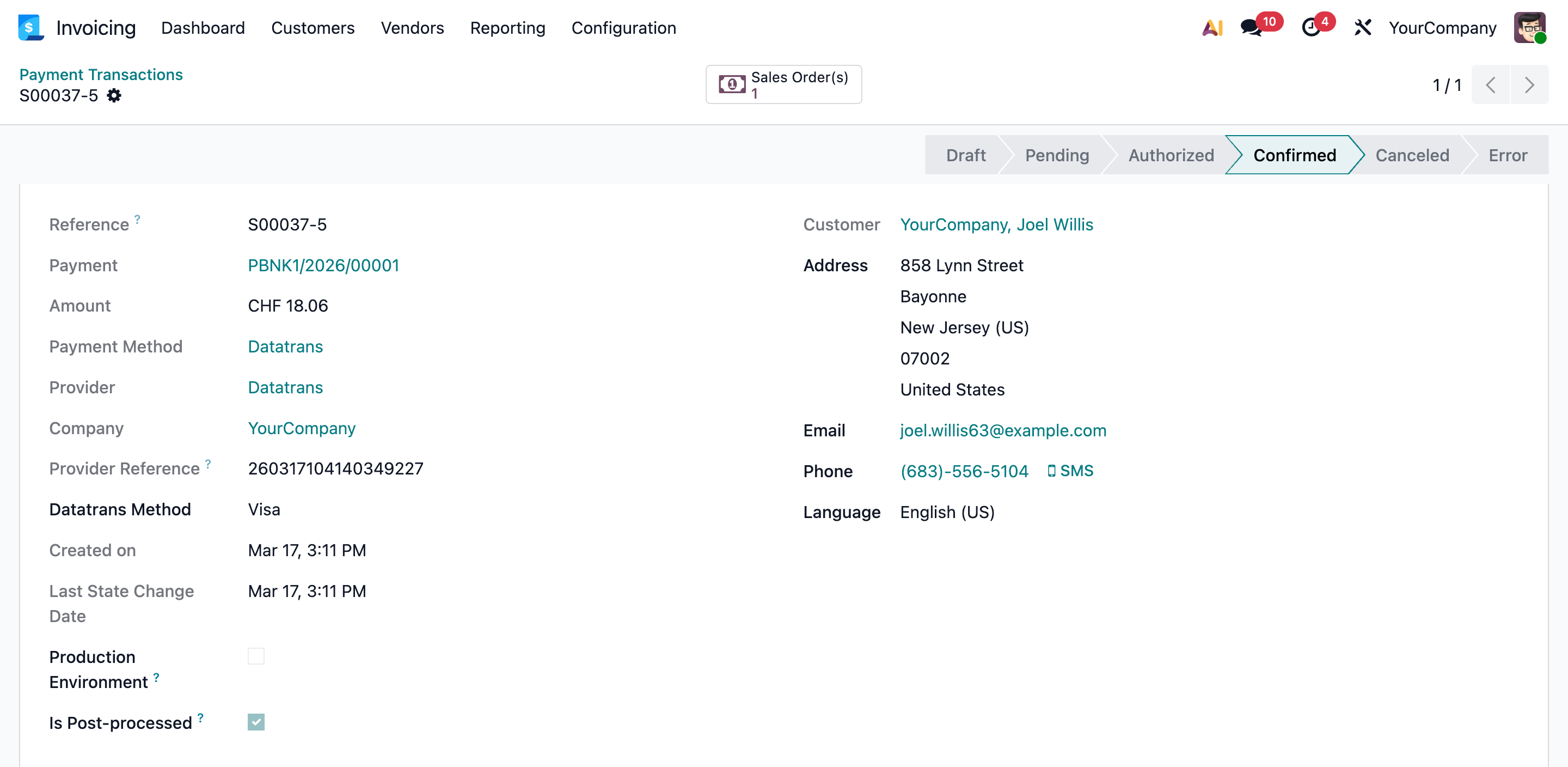Screen dimensions: 1568x767
Task: Click the state New Jersey (US)
Action: [965, 328]
